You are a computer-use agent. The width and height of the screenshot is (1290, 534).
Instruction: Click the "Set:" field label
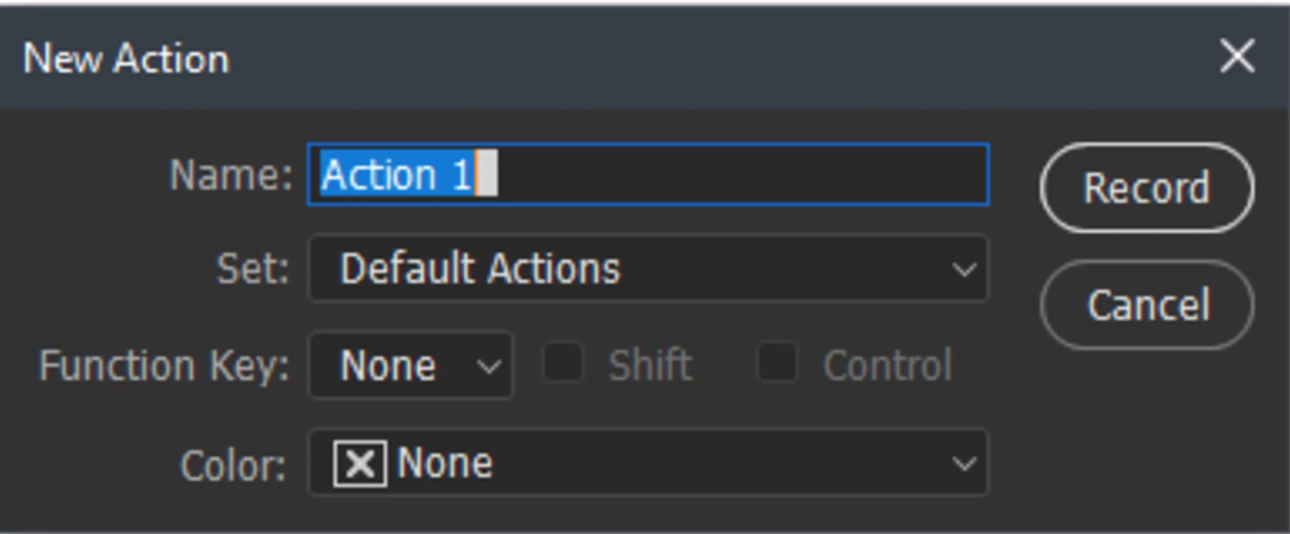253,269
